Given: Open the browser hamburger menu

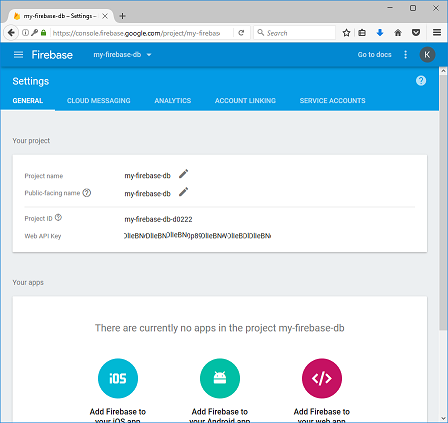Looking at the screenshot, I should (x=437, y=33).
